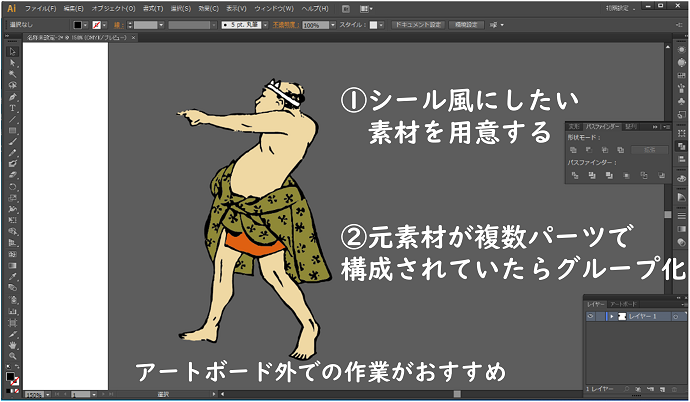Open the 5 pt. brush definition dropdown

(x=265, y=25)
